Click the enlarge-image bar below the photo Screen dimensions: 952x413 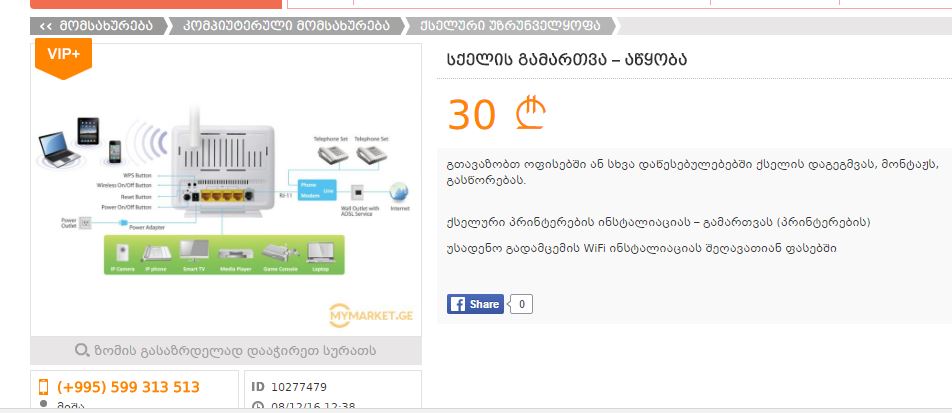coord(226,350)
